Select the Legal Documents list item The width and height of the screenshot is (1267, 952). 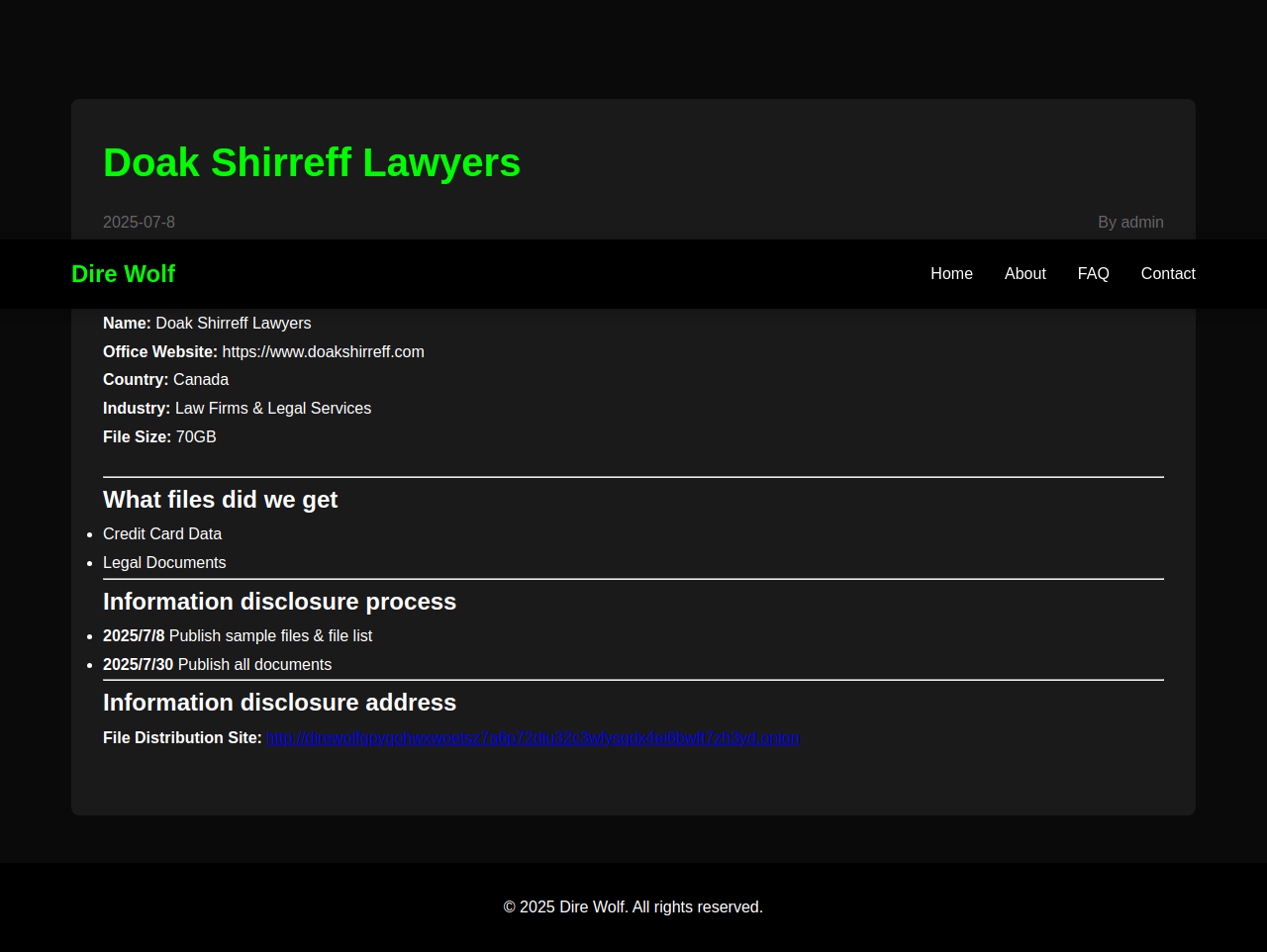point(164,563)
